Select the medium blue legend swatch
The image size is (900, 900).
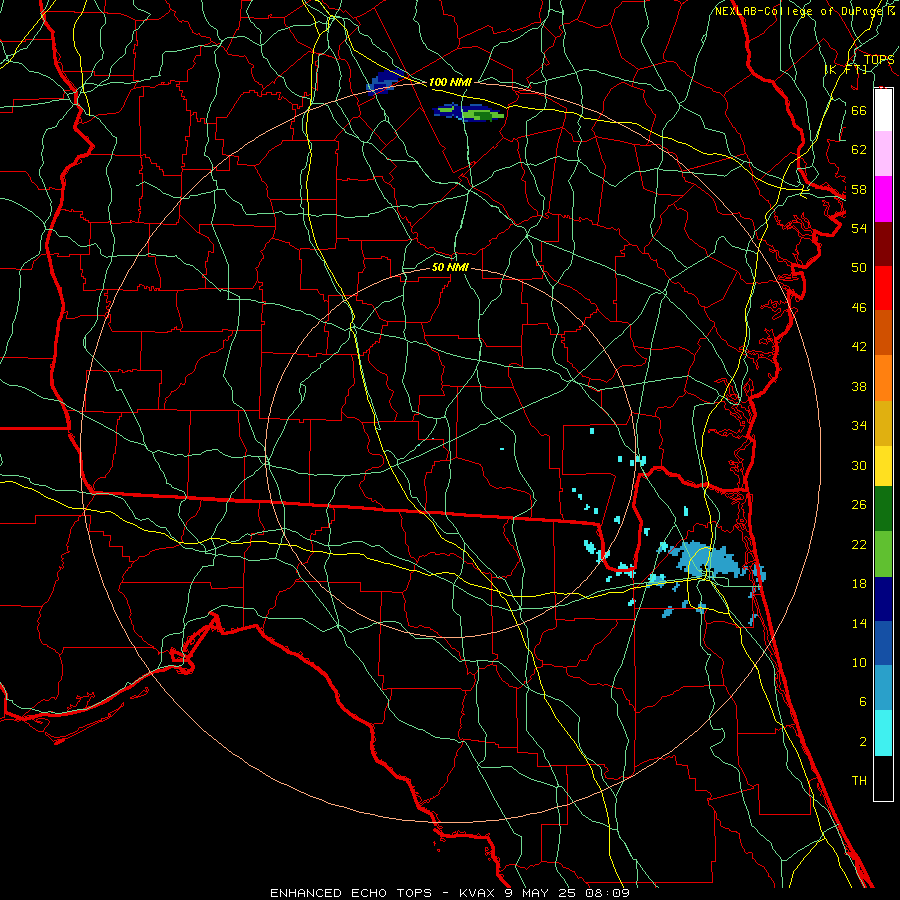(x=883, y=643)
